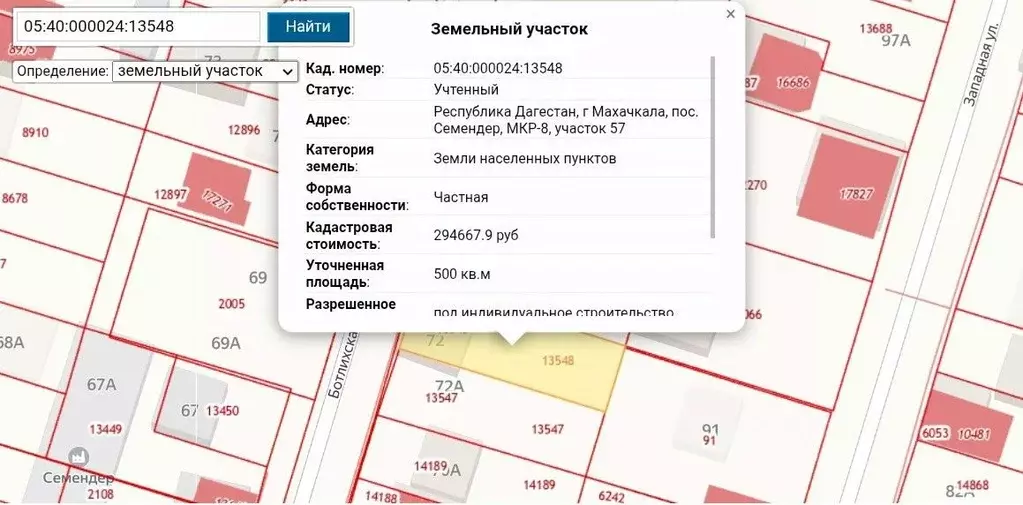Click the Земельный участок popup heading
The height and width of the screenshot is (505, 1023).
pos(509,29)
